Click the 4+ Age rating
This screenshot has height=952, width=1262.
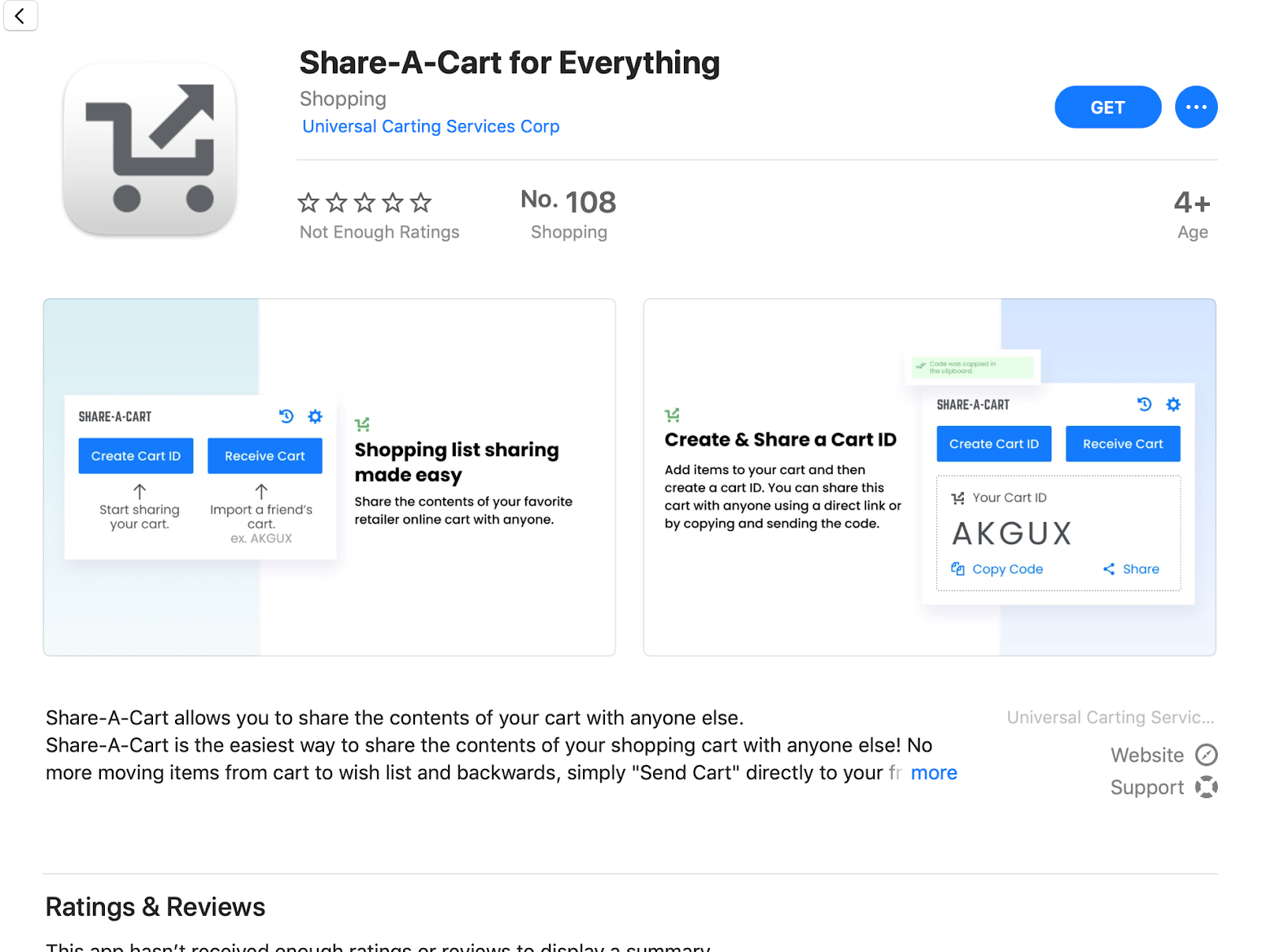pyautogui.click(x=1193, y=215)
